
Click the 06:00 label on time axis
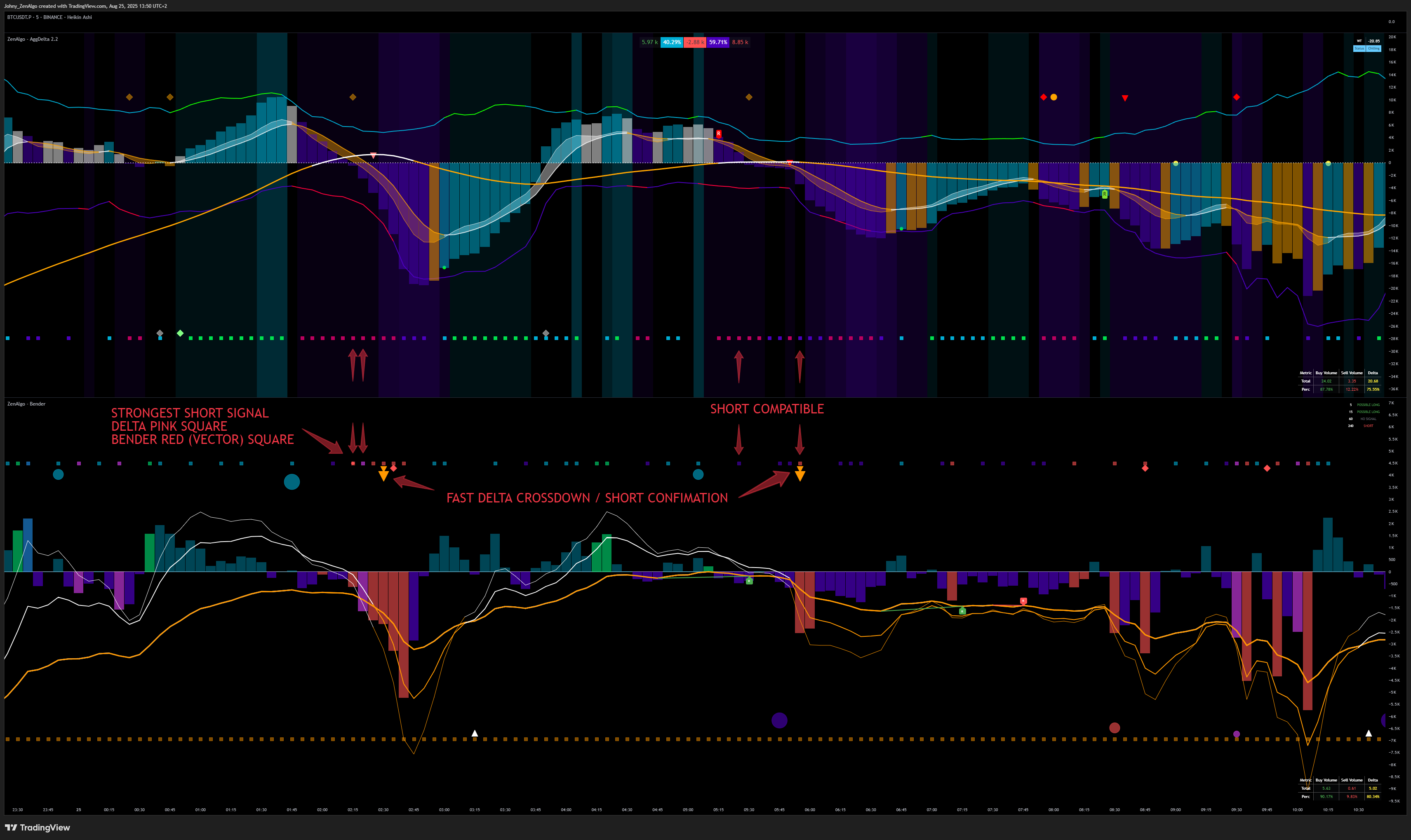810,809
